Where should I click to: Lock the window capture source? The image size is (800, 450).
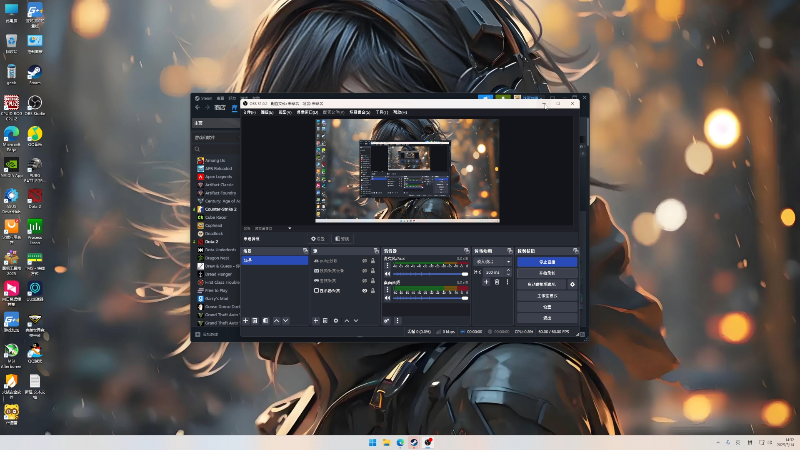click(373, 271)
